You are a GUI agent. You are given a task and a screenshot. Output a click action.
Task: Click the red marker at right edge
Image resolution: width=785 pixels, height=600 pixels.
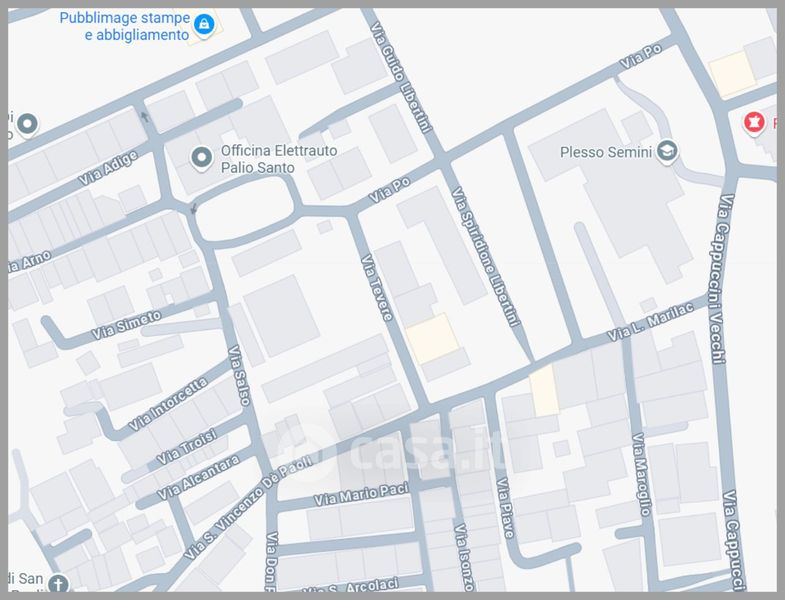[754, 123]
